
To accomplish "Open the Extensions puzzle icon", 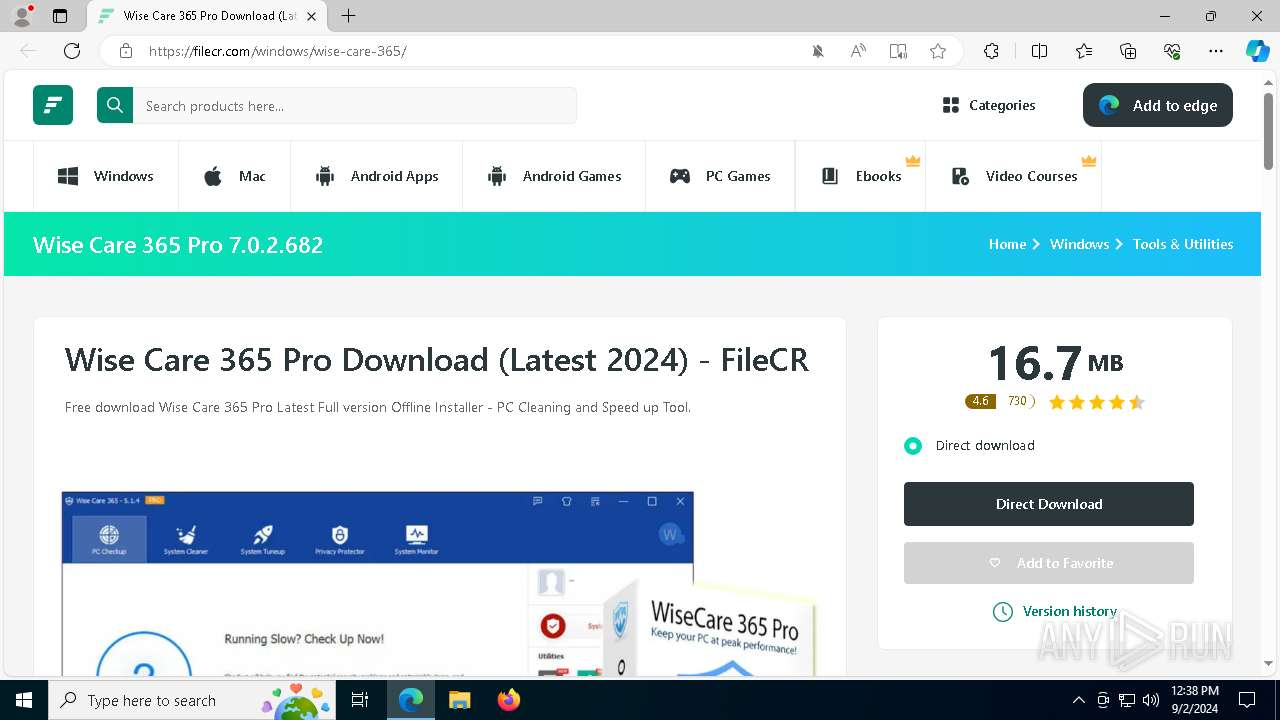I will [991, 51].
